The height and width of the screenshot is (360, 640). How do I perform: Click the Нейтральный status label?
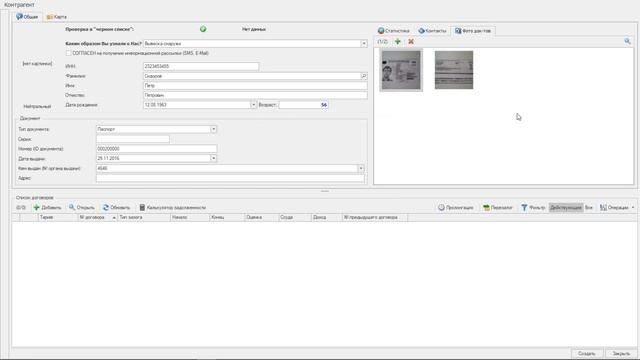tap(37, 107)
